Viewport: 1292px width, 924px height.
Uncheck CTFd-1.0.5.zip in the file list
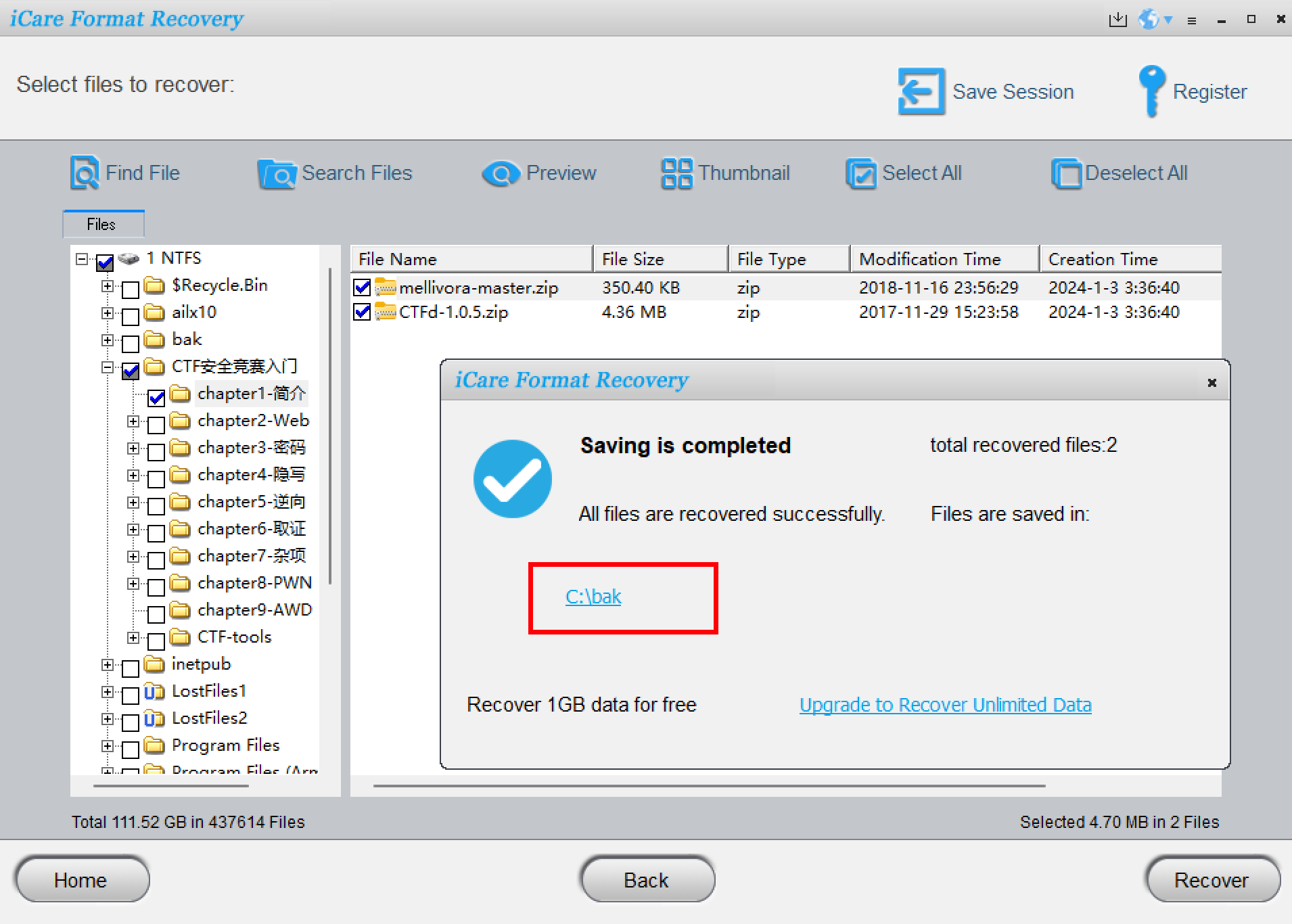pyautogui.click(x=362, y=312)
